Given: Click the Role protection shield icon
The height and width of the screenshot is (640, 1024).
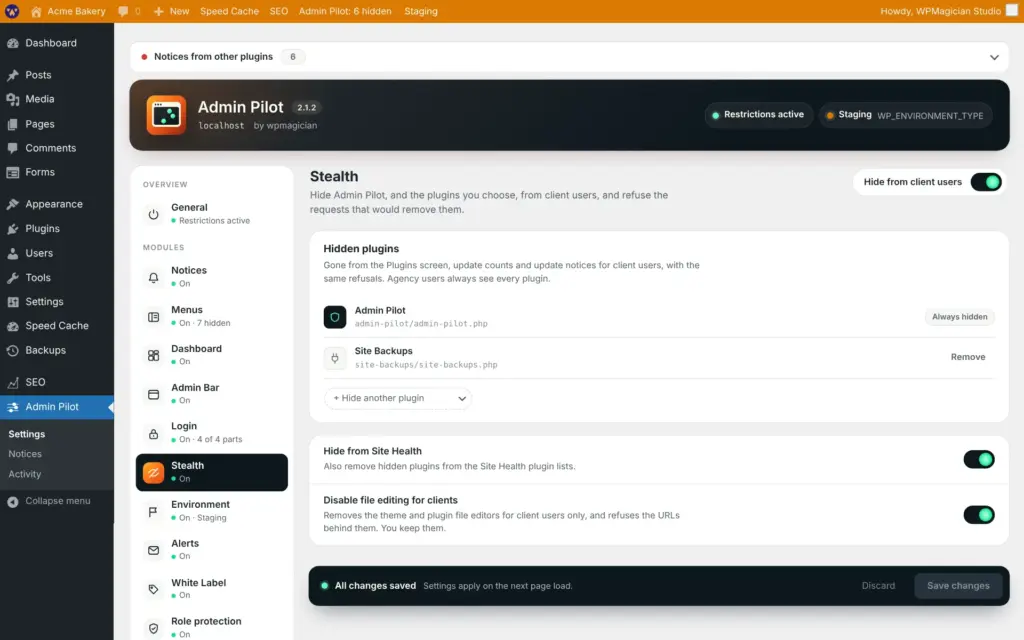Looking at the screenshot, I should 153,628.
